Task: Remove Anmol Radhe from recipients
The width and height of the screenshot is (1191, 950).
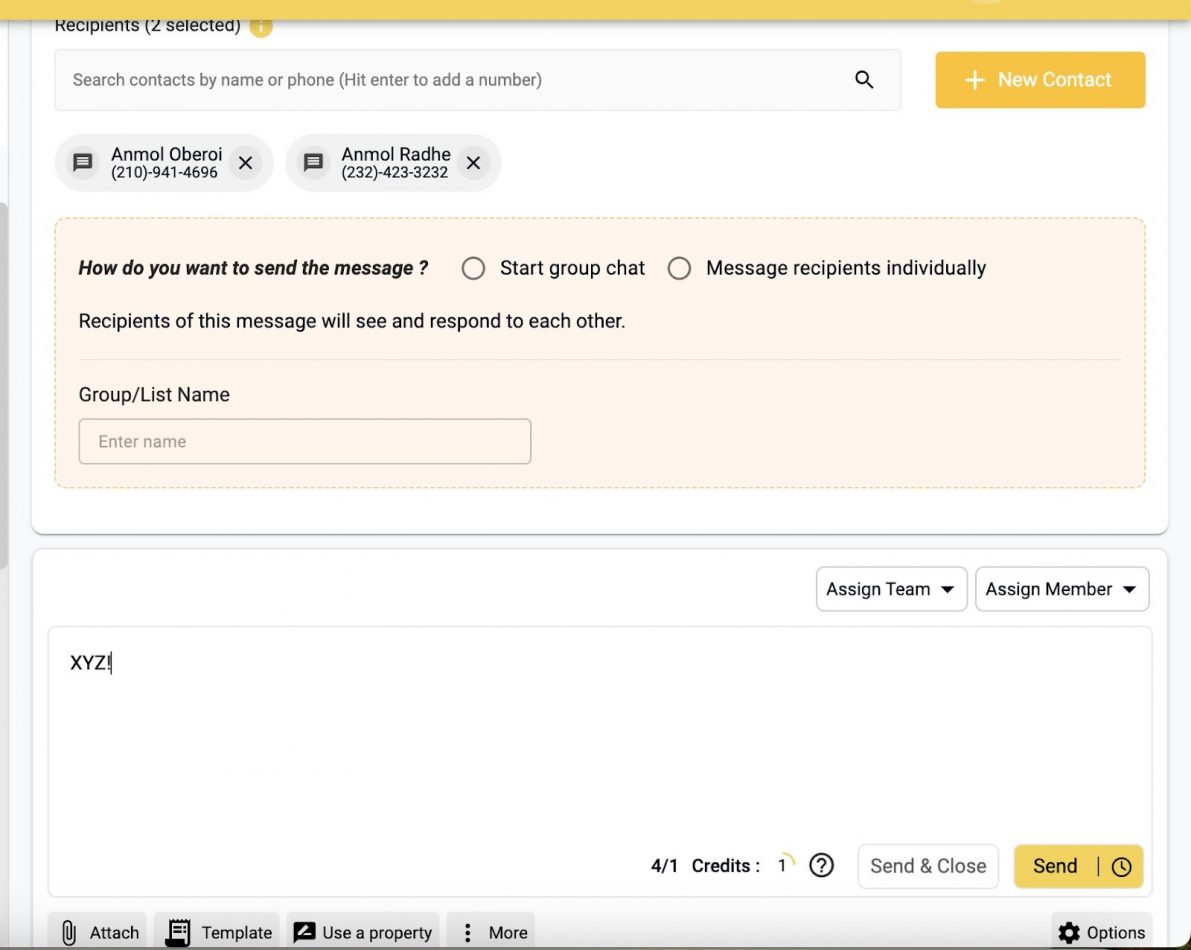Action: coord(473,163)
